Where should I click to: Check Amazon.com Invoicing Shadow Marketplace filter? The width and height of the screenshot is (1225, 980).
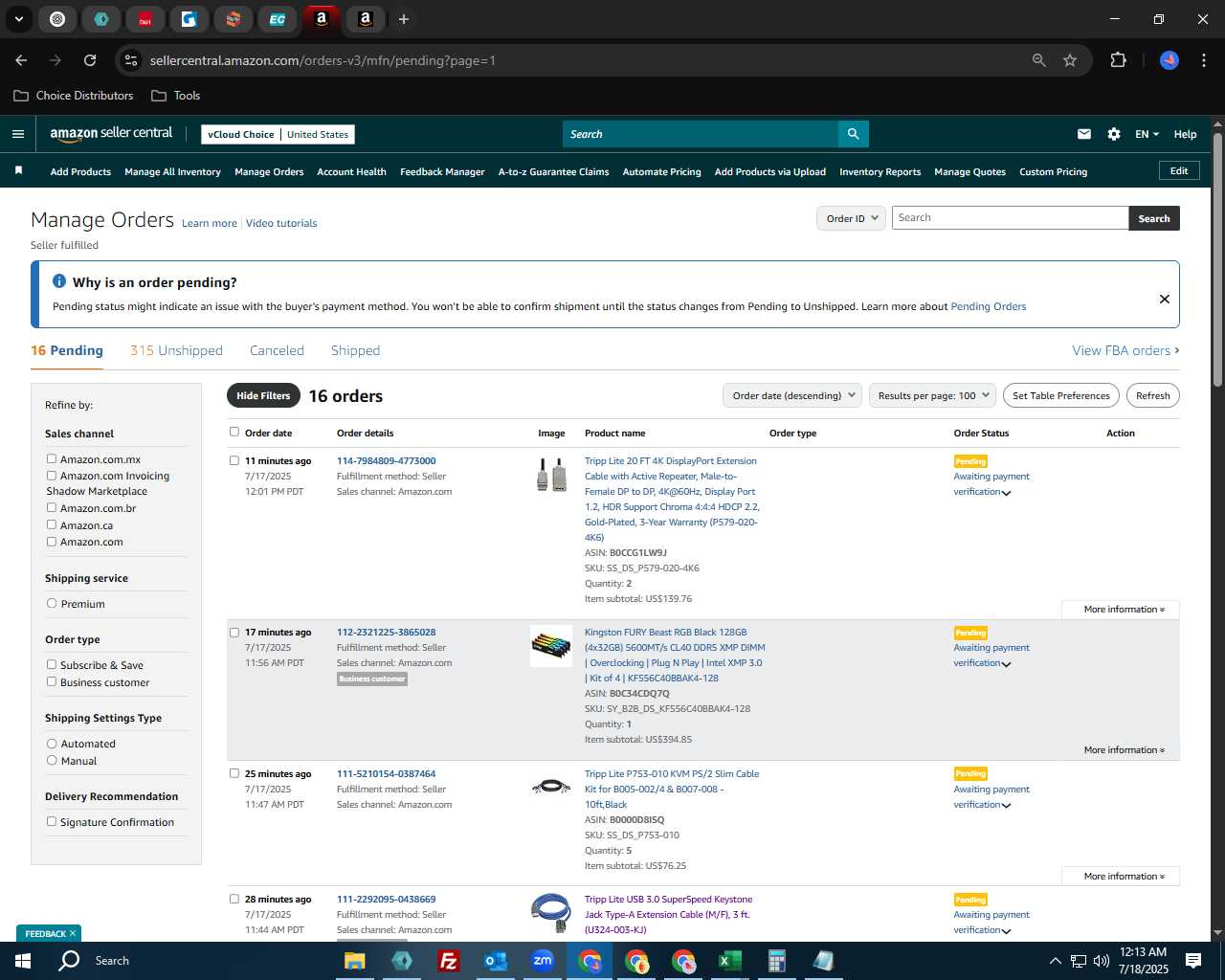click(x=52, y=476)
